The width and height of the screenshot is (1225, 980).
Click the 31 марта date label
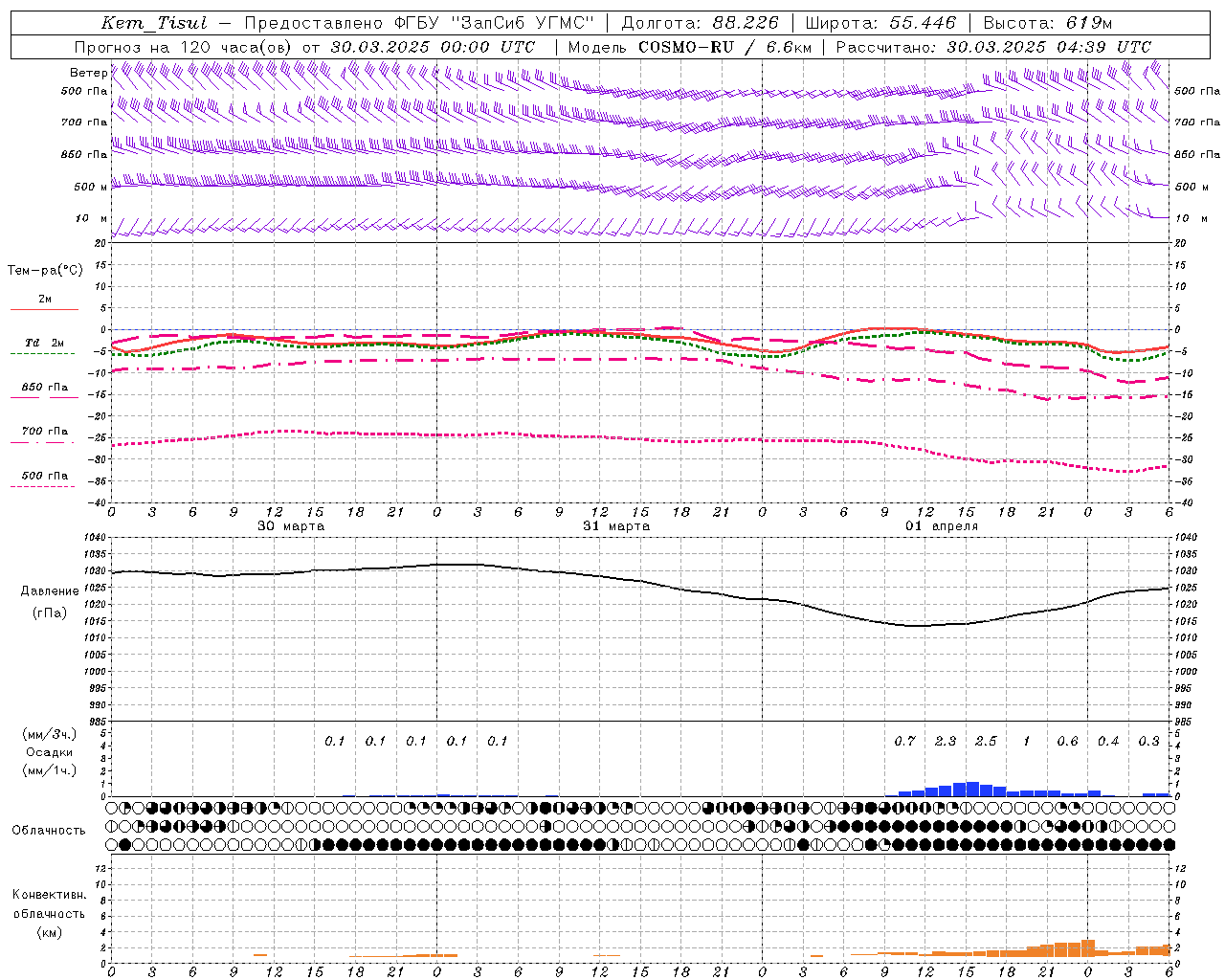pyautogui.click(x=616, y=525)
